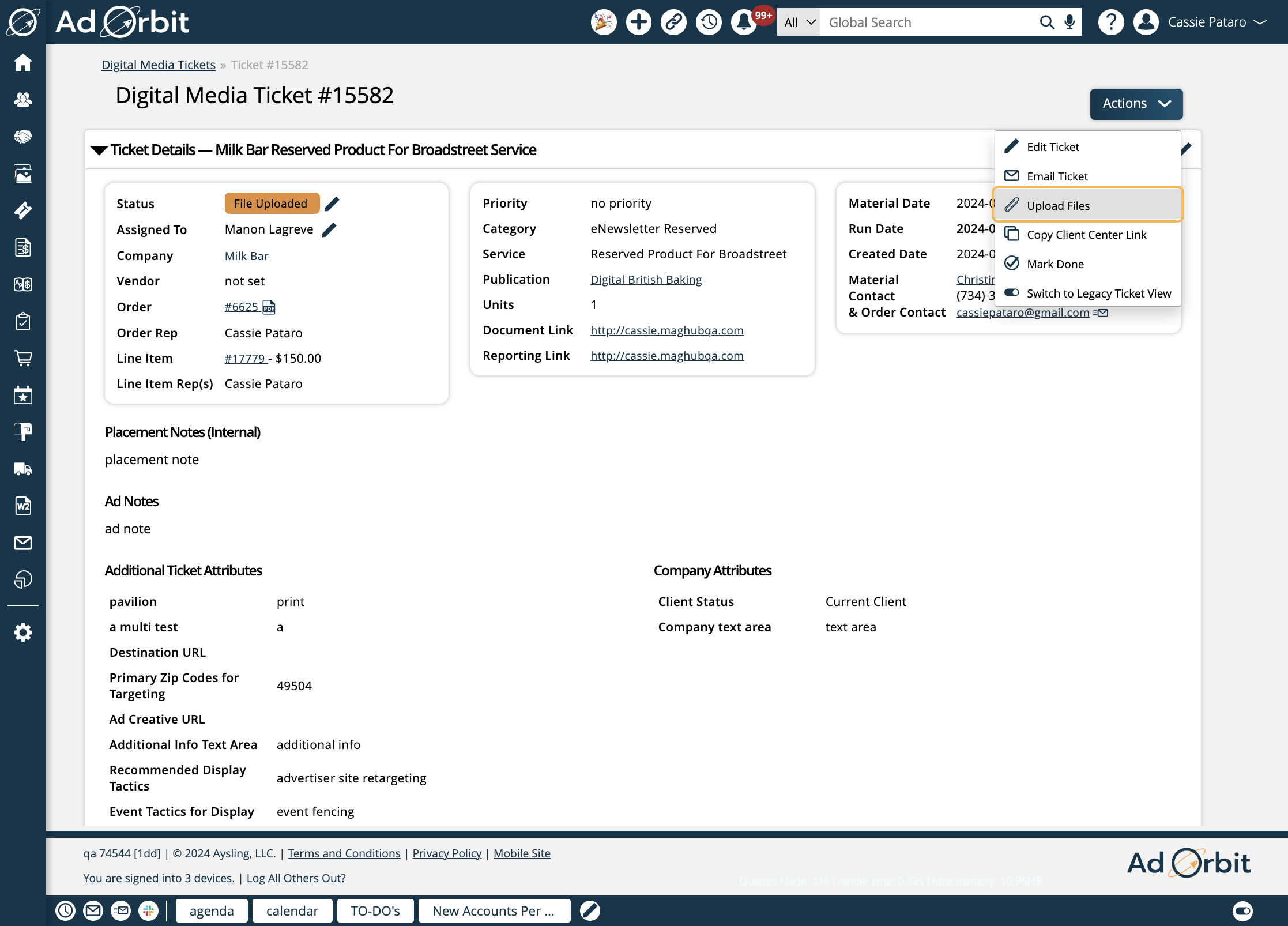Open the Contacts people icon in sidebar
Image resolution: width=1288 pixels, height=926 pixels.
23,100
